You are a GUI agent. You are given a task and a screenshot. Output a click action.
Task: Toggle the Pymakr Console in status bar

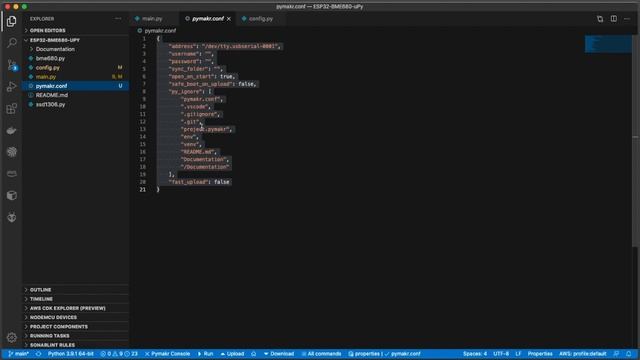click(167, 354)
